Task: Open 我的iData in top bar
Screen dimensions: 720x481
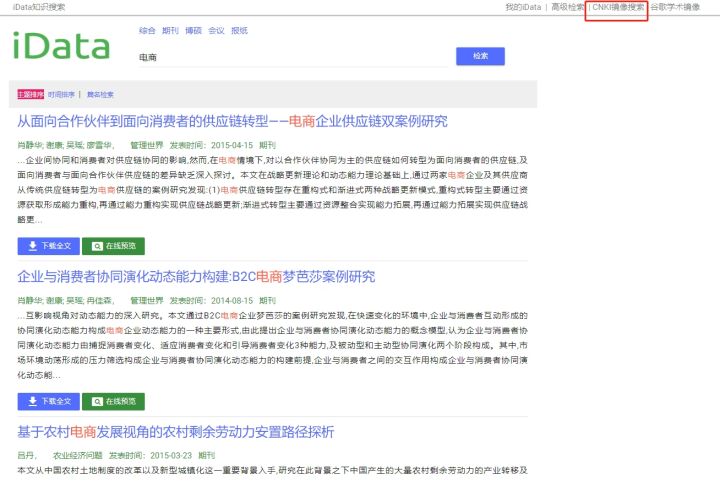Action: pos(523,7)
